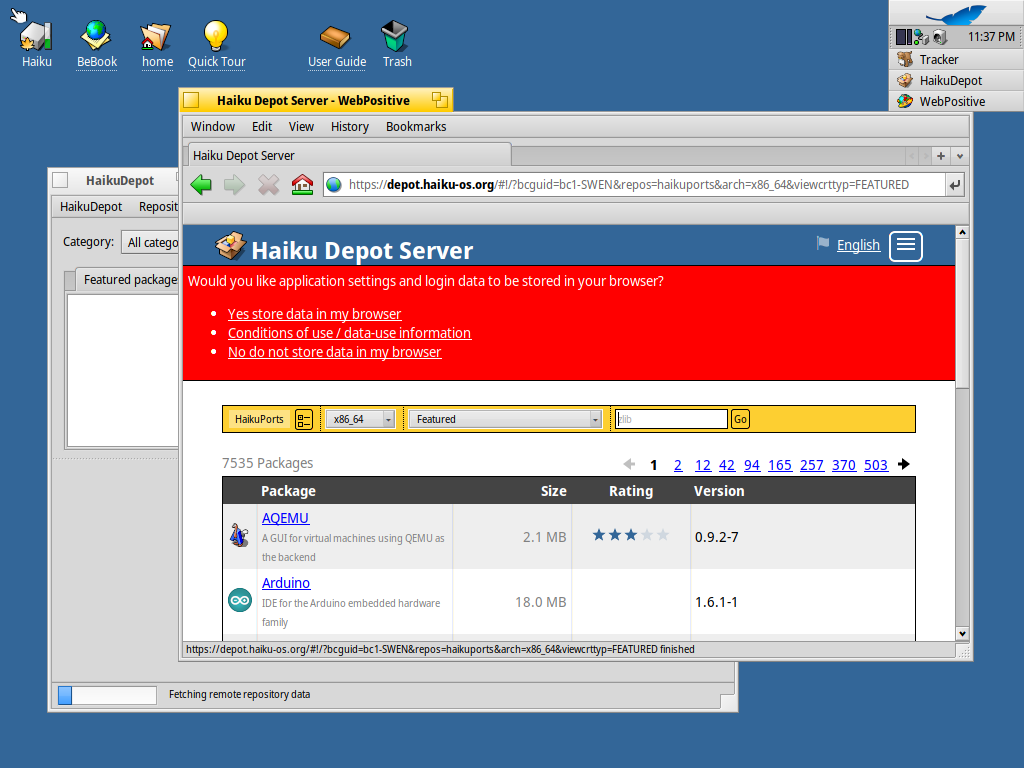This screenshot has height=768, width=1024.
Task: Launch the Quick Tour desktop icon
Action: (x=216, y=36)
